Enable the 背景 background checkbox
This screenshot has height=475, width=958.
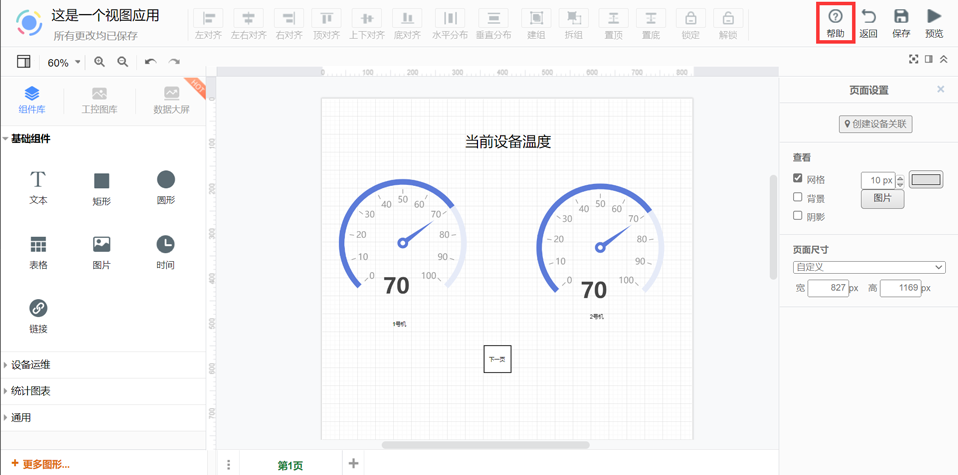pyautogui.click(x=798, y=198)
